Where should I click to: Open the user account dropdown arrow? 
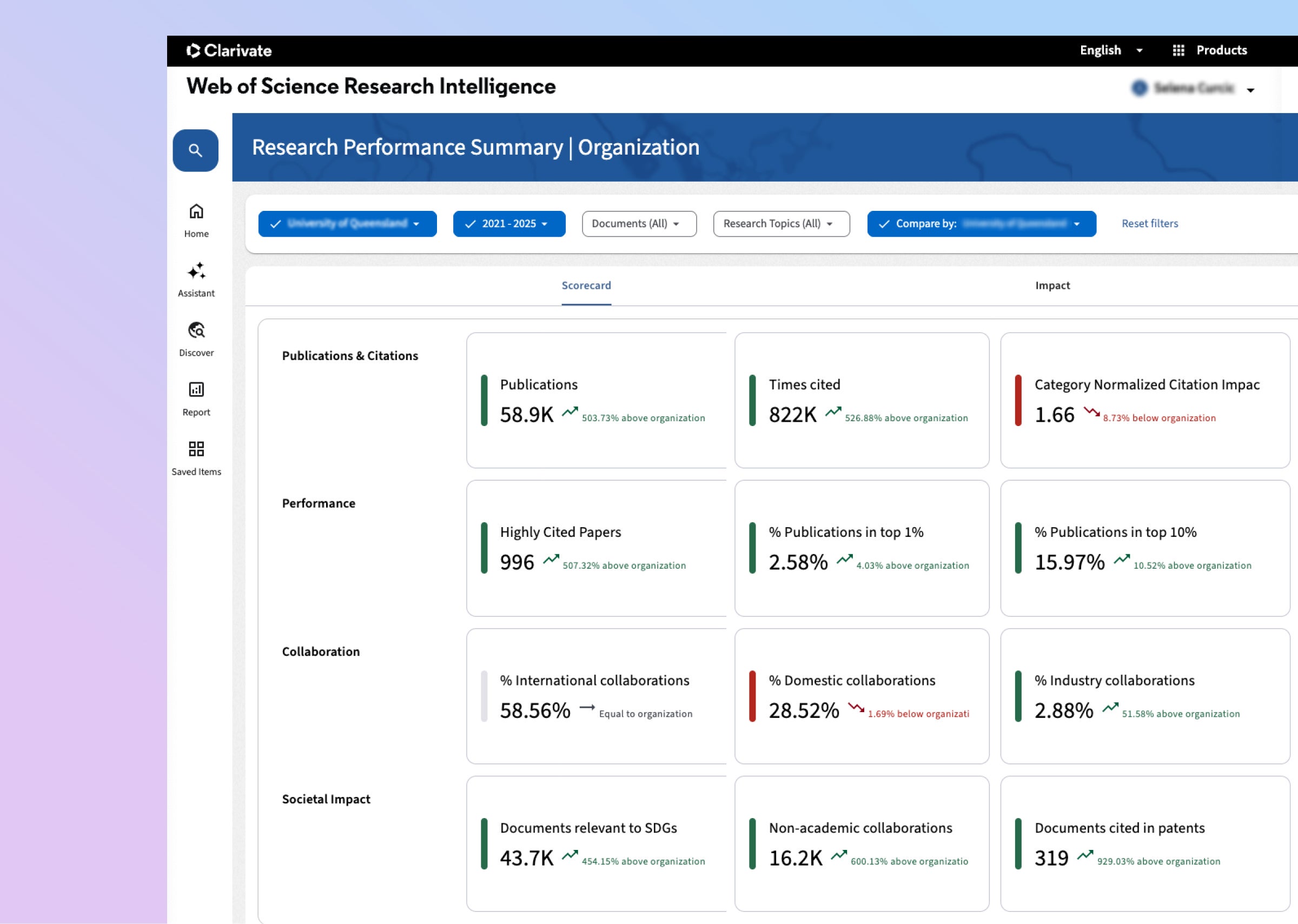(1250, 90)
